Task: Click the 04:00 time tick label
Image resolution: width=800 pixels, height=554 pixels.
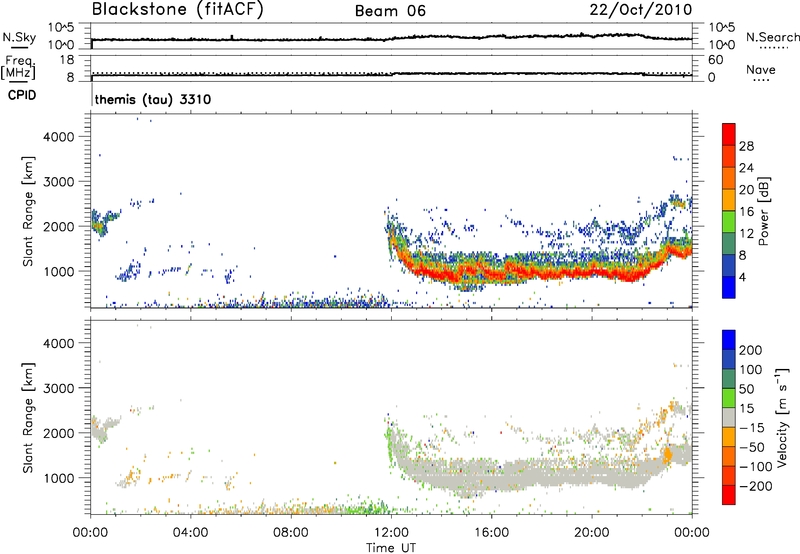Action: click(190, 533)
